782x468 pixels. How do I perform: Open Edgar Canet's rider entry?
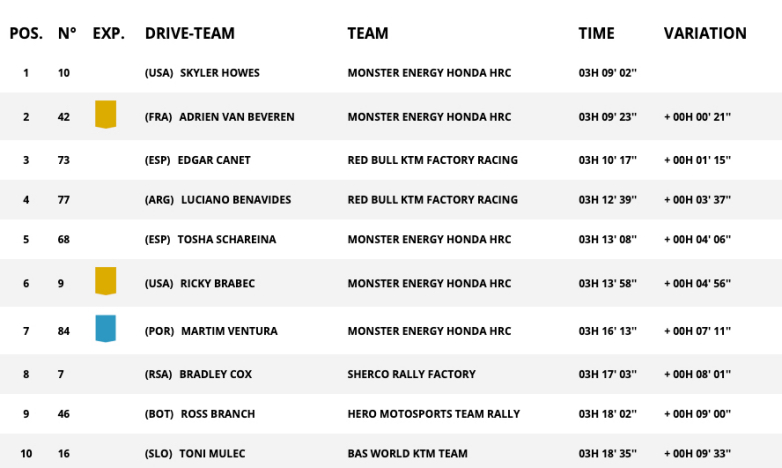click(214, 160)
